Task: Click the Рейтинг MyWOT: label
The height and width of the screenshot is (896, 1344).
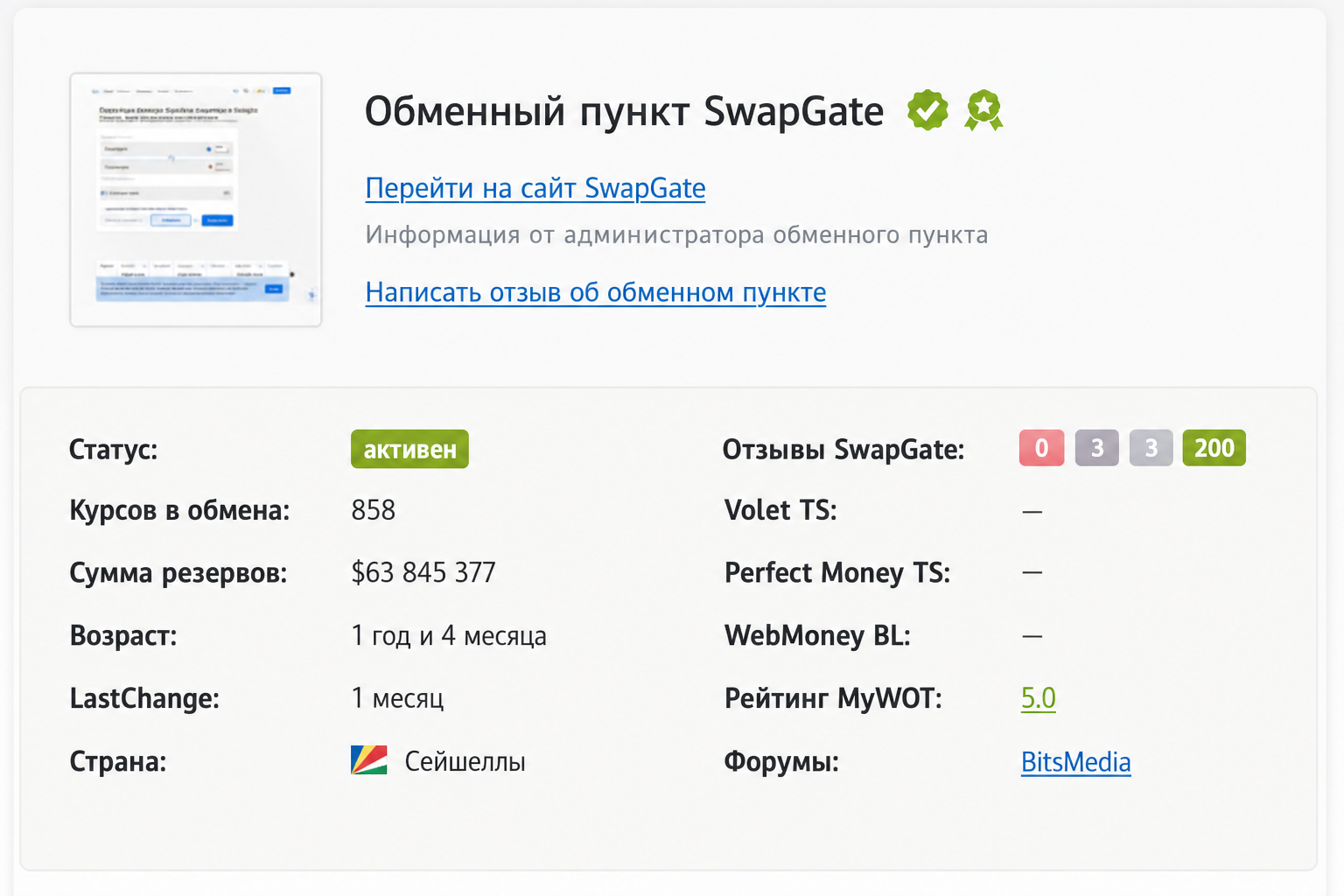Action: (x=833, y=698)
